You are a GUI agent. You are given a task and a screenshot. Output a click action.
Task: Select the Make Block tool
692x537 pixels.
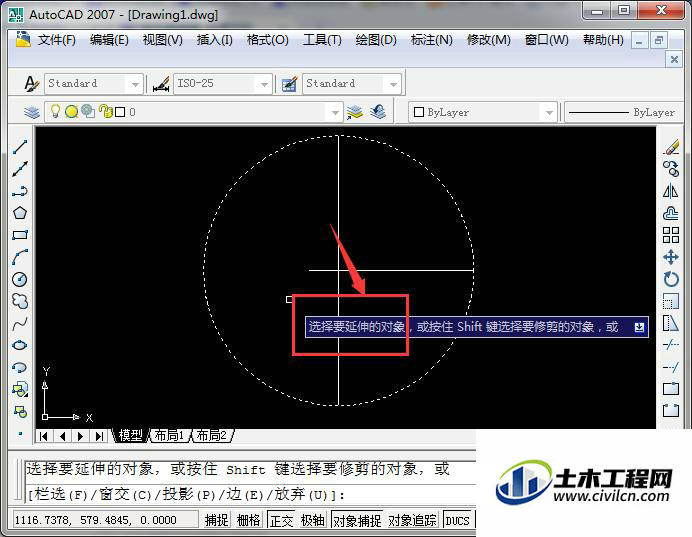tap(20, 412)
